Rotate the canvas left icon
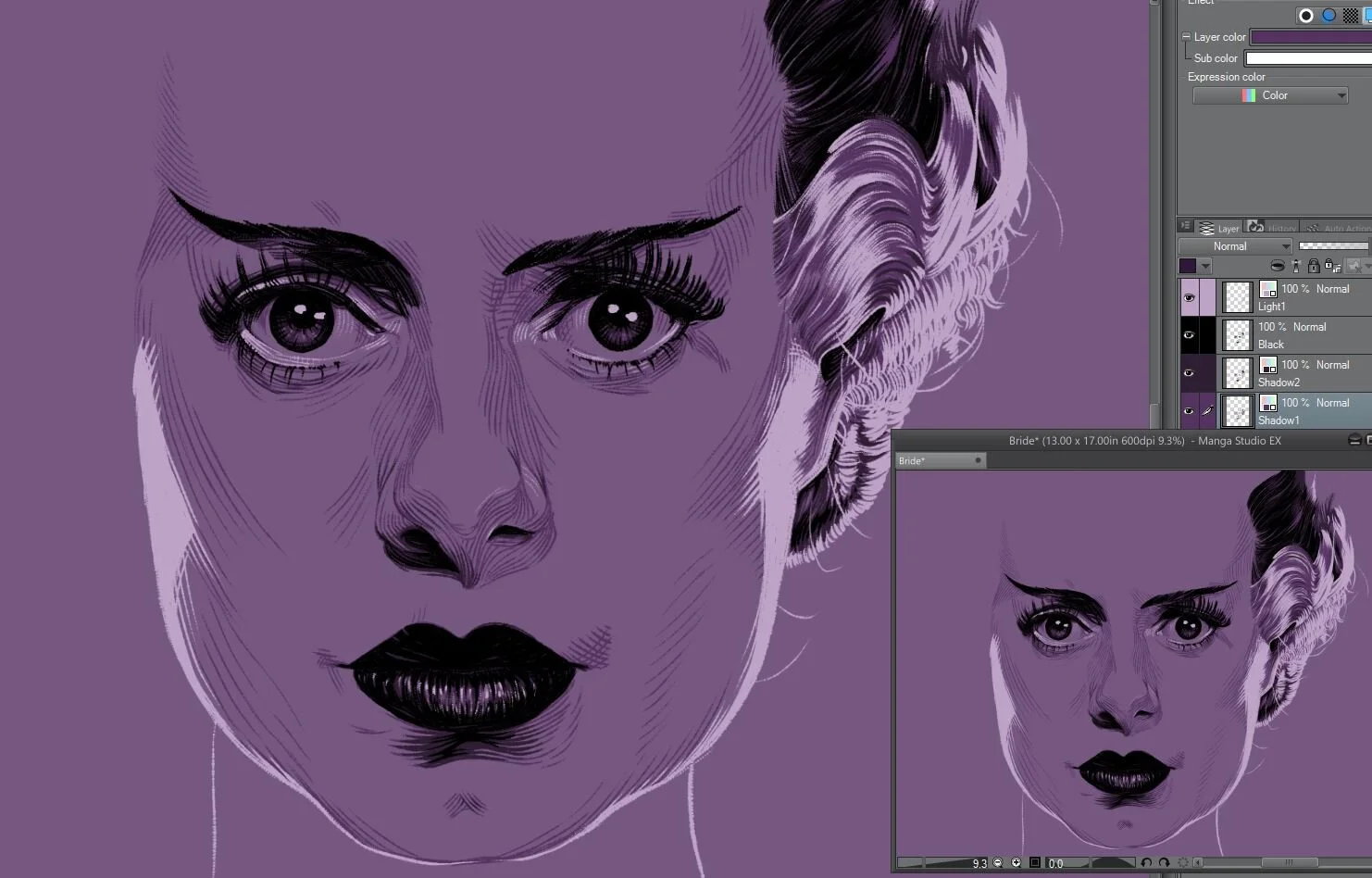Viewport: 1372px width, 878px height. 1146,863
